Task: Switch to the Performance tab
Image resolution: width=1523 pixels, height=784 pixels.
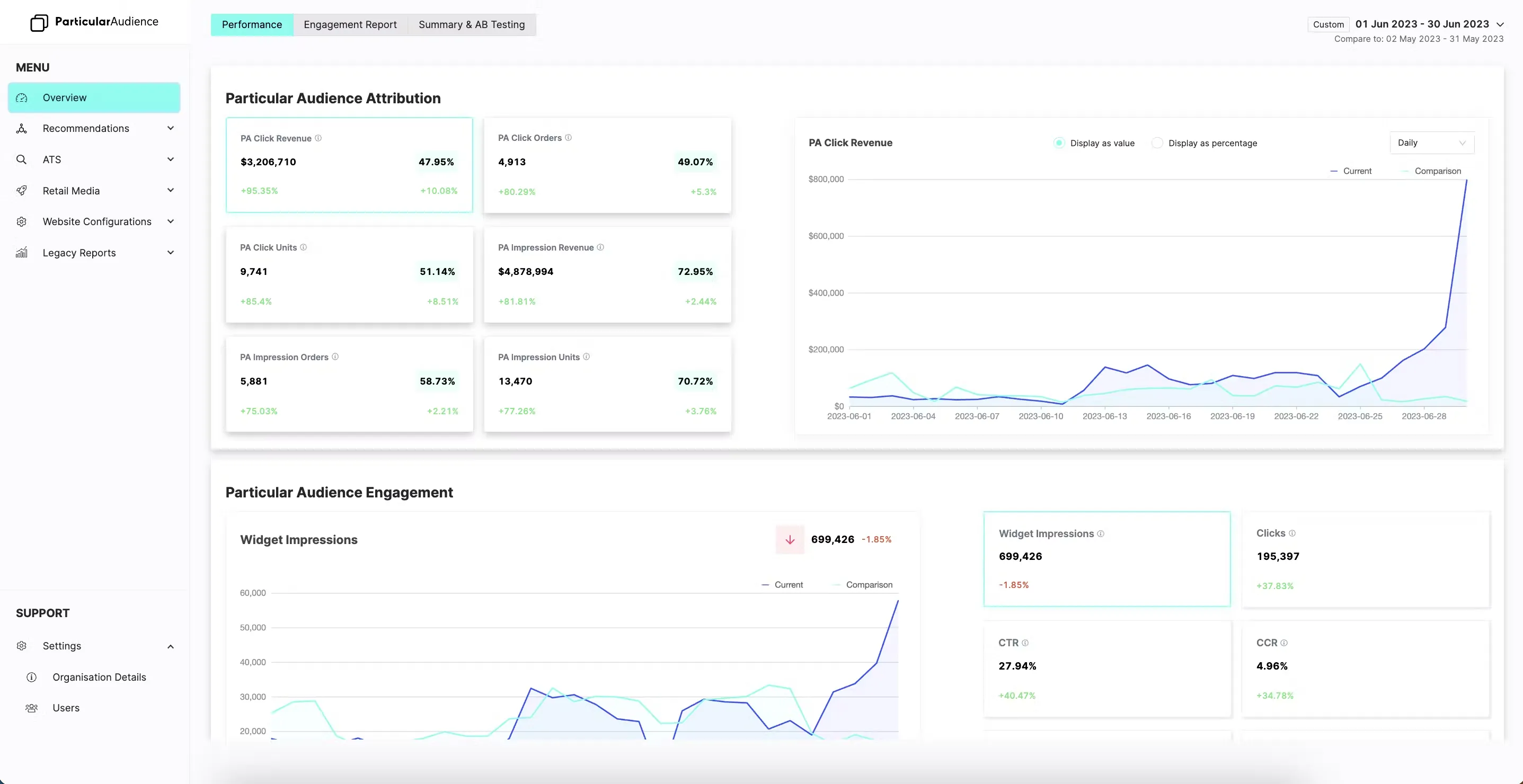Action: coord(252,24)
